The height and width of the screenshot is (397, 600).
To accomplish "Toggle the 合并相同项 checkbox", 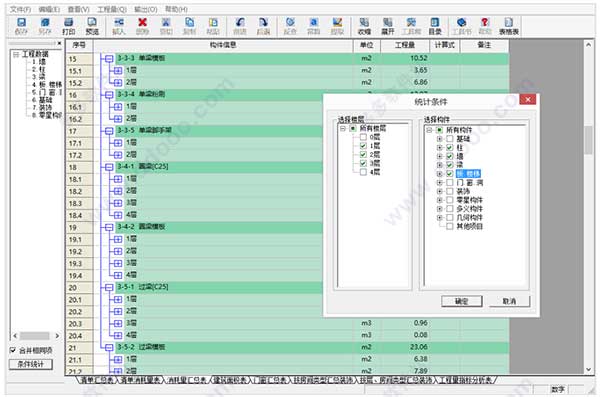I will (x=13, y=350).
